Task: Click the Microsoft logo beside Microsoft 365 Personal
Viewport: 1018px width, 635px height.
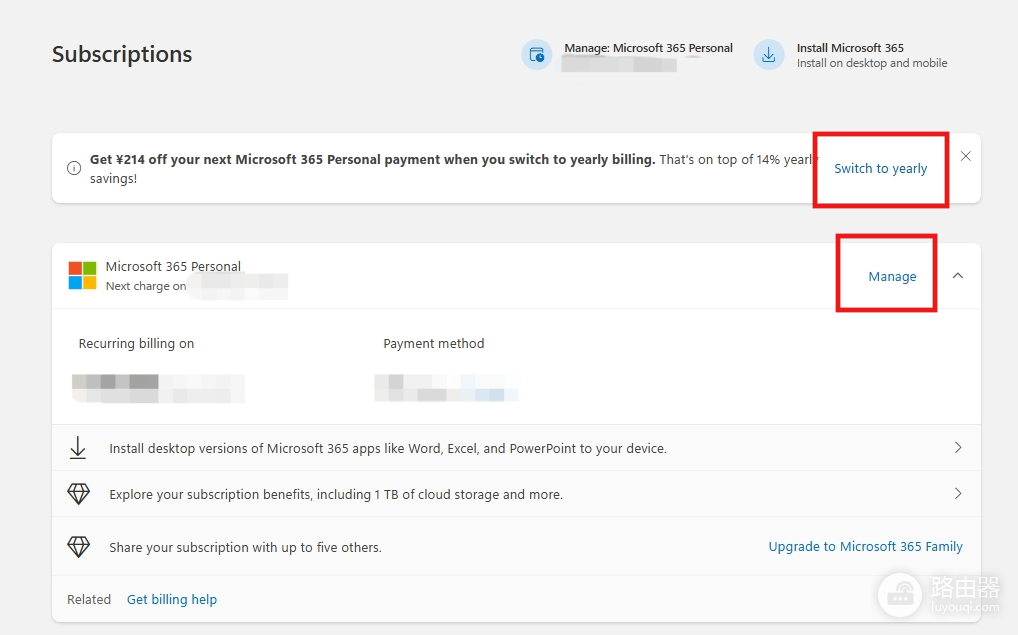Action: click(x=82, y=275)
